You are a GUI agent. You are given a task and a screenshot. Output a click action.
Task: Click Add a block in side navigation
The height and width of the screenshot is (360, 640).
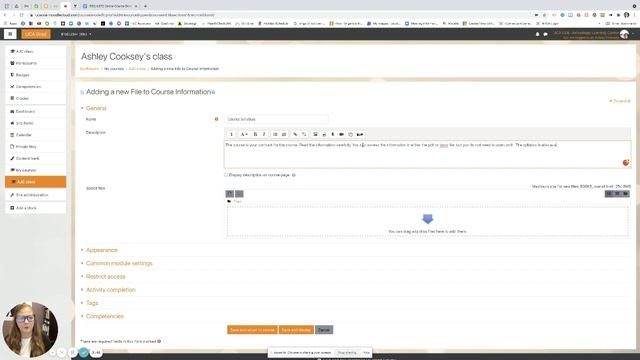tap(36, 208)
